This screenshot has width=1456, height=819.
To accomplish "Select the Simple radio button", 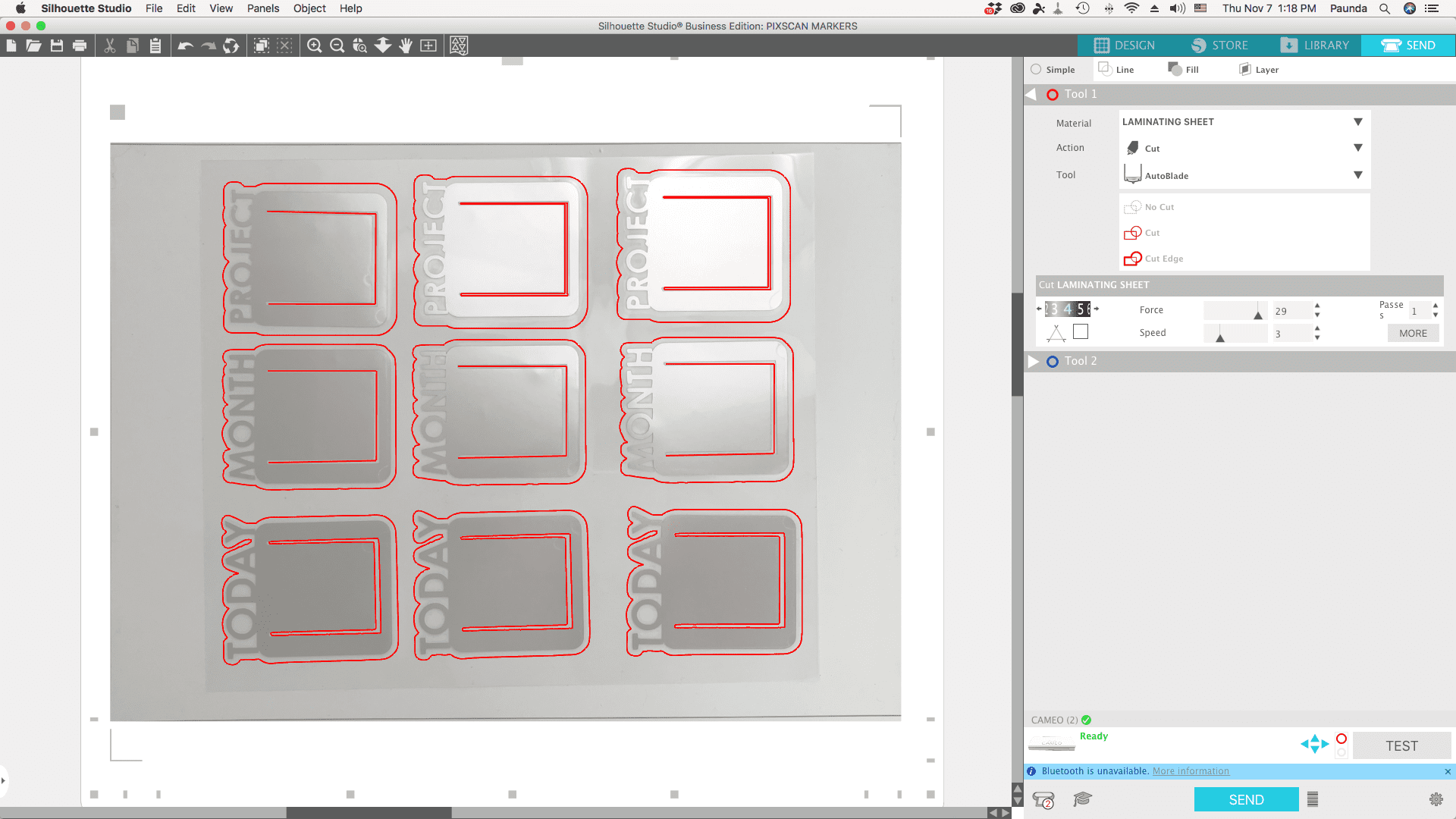I will coord(1036,70).
